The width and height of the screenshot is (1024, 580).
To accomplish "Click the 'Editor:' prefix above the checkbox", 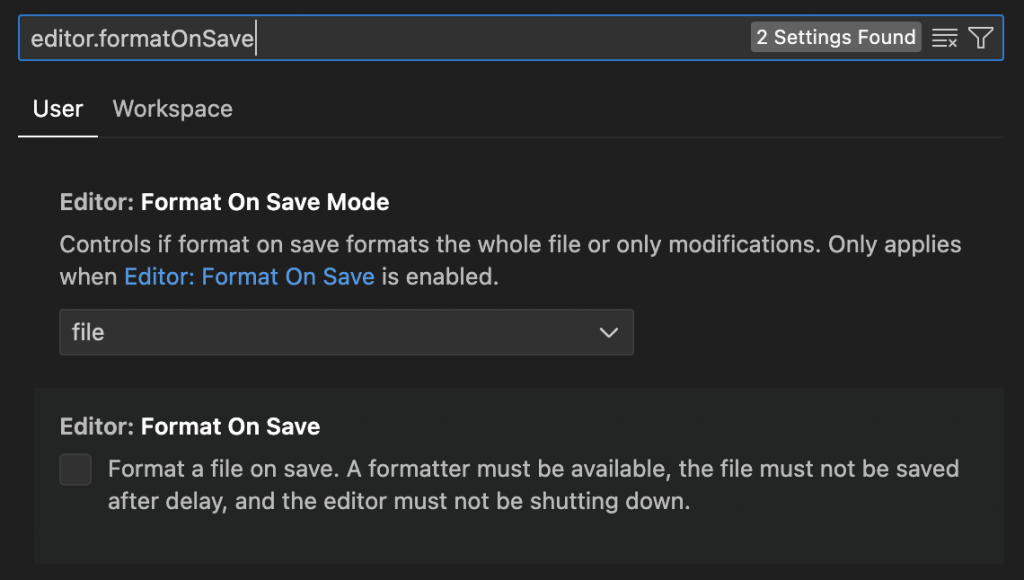I will pyautogui.click(x=97, y=426).
